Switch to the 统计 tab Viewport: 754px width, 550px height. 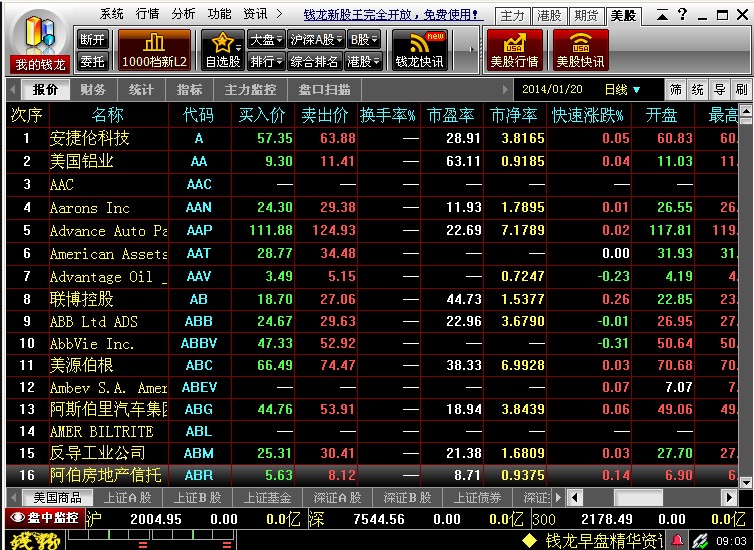click(x=141, y=90)
